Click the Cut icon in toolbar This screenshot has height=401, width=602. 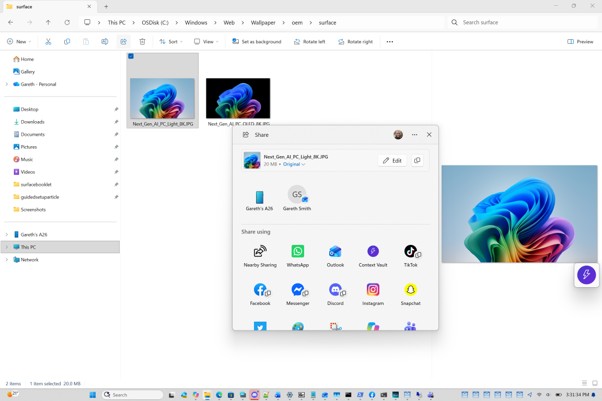(48, 41)
